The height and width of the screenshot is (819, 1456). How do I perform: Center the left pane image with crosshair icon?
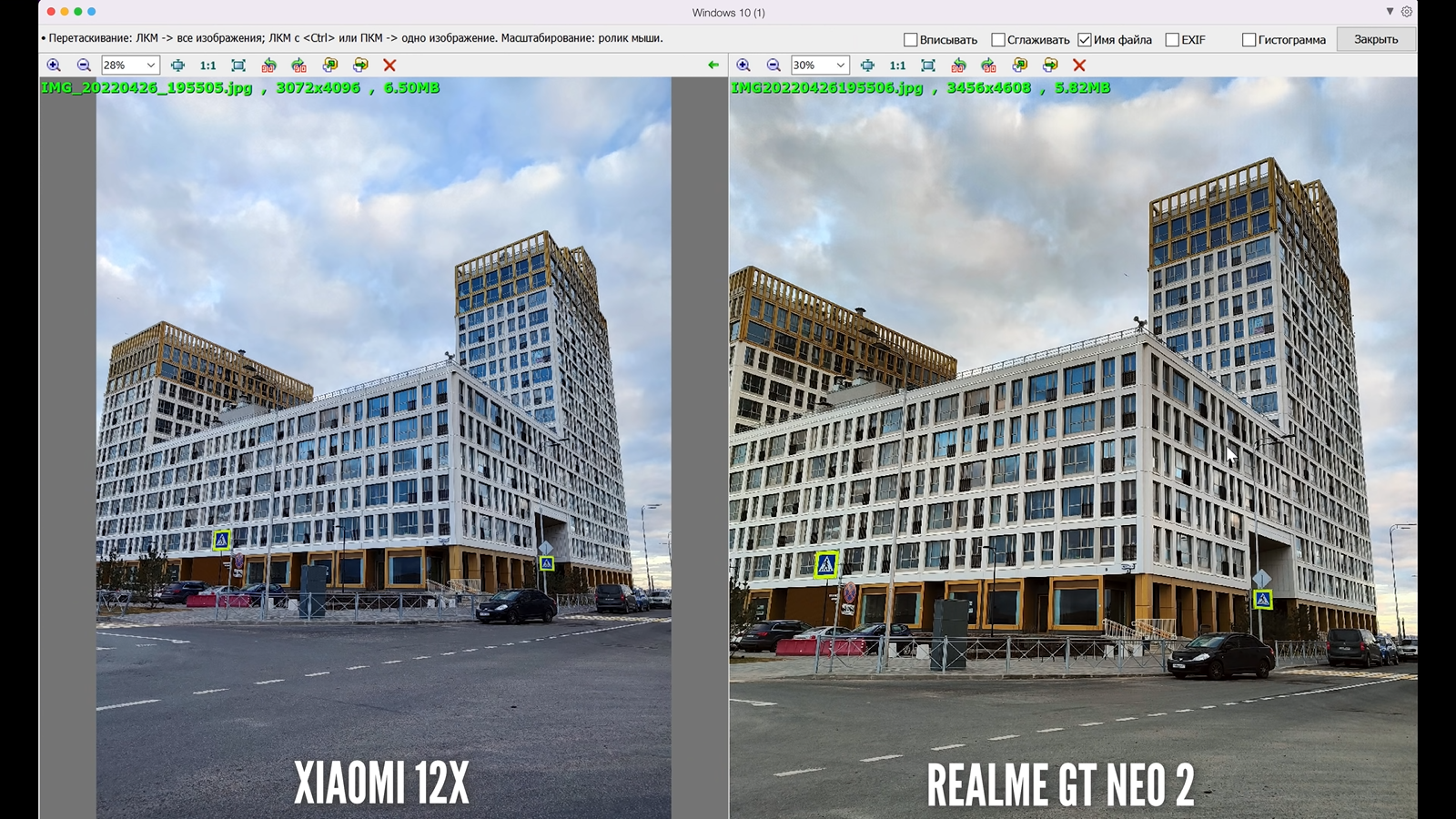coord(177,66)
